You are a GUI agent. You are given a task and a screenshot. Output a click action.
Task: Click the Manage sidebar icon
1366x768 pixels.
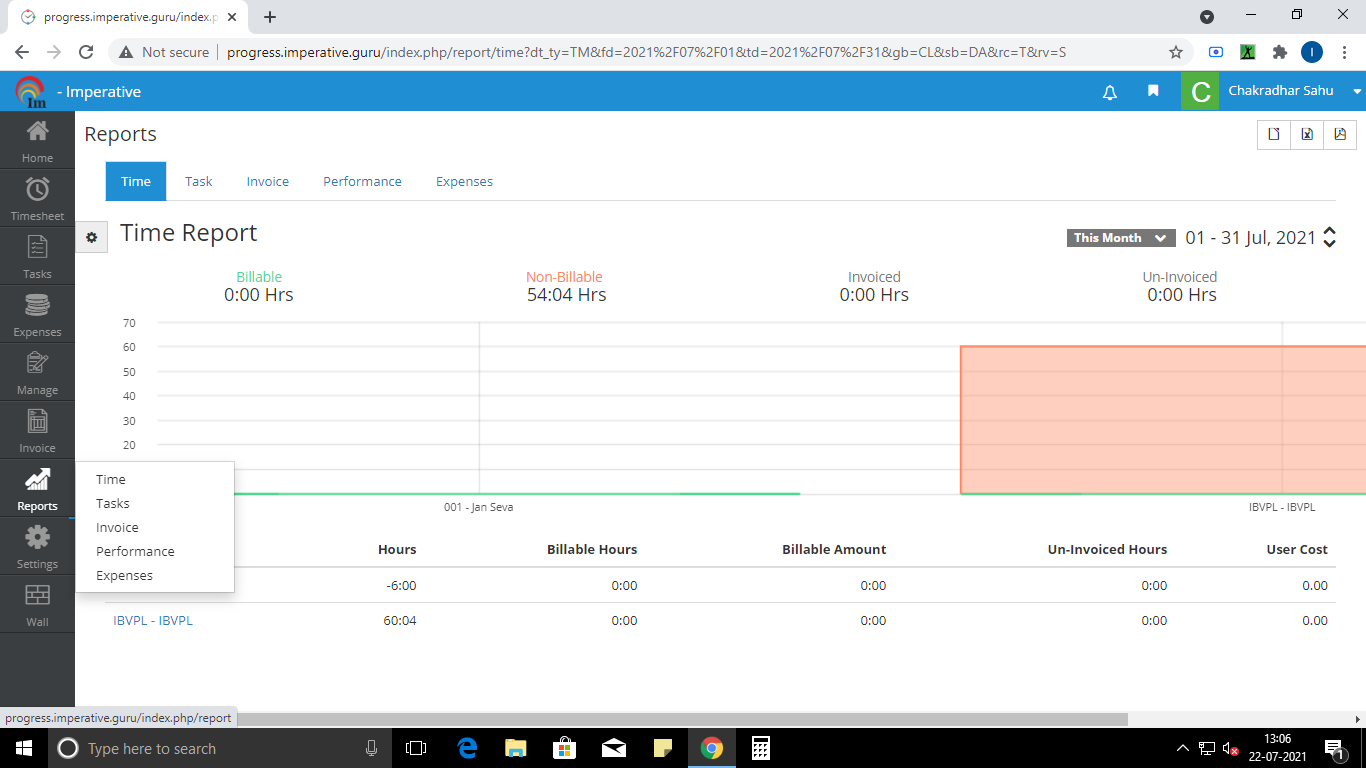click(37, 372)
